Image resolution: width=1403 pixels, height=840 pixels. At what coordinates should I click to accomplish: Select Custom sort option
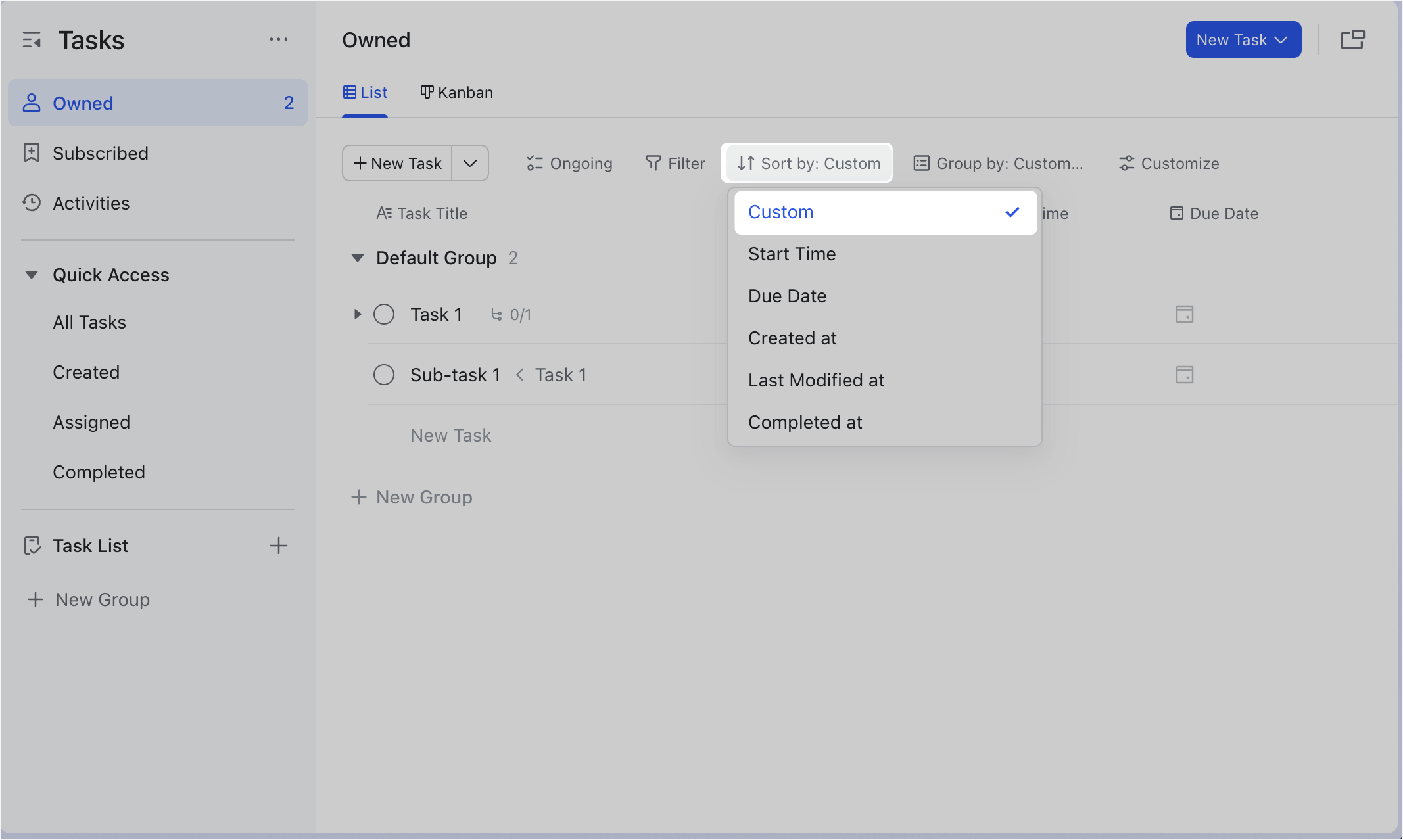885,212
